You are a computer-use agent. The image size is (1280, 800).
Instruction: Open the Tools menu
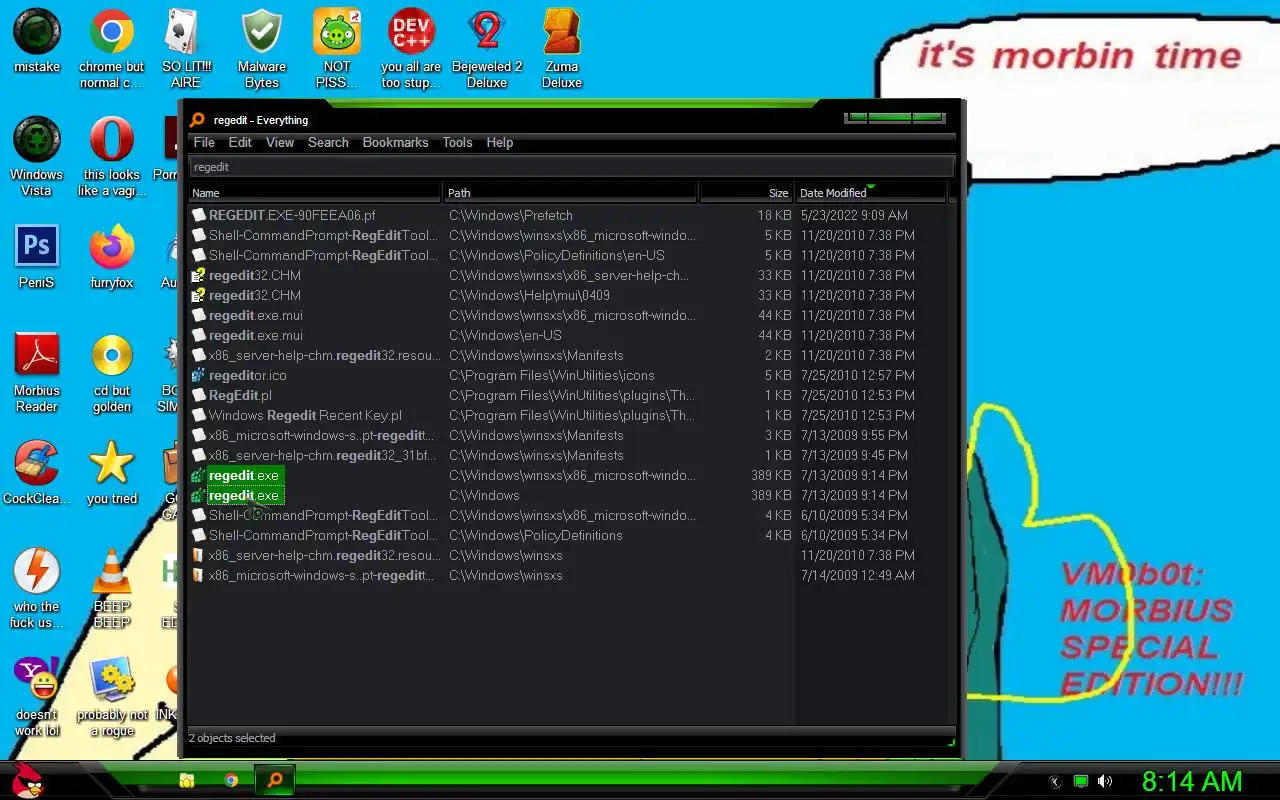(x=457, y=142)
